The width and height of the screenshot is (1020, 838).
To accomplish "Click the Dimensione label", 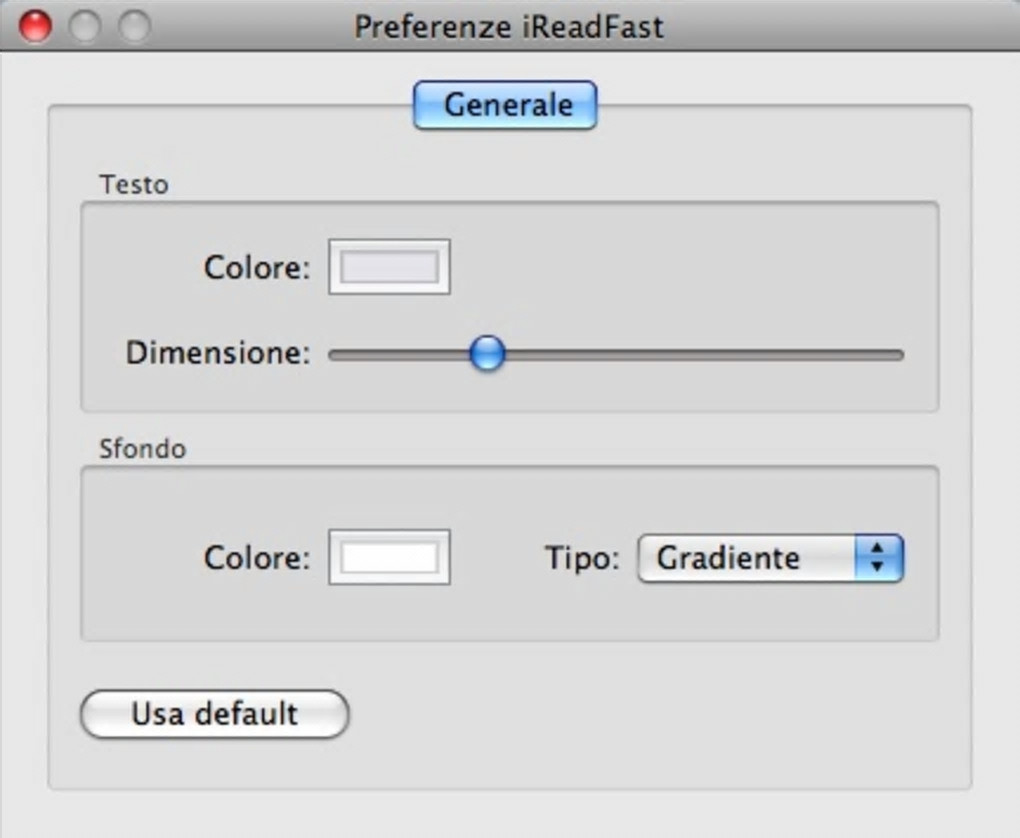I will tap(218, 353).
